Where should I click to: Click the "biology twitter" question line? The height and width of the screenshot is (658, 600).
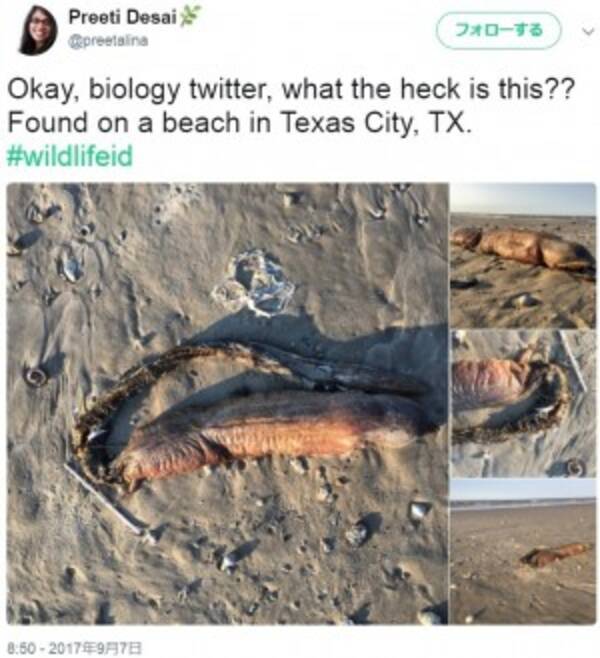[290, 89]
